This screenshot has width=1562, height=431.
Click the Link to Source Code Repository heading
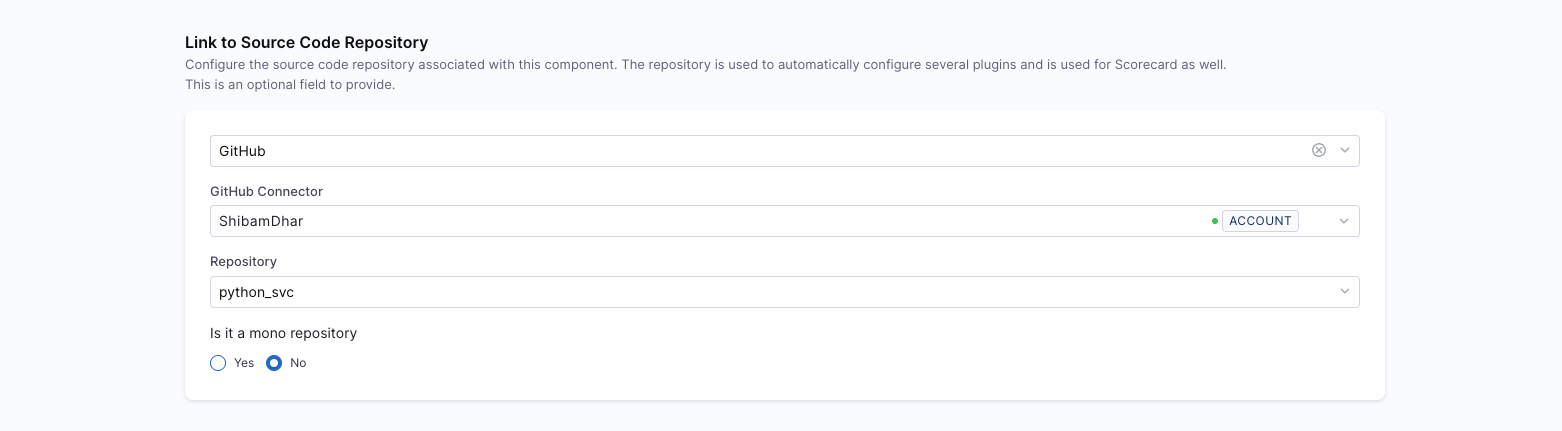[306, 42]
